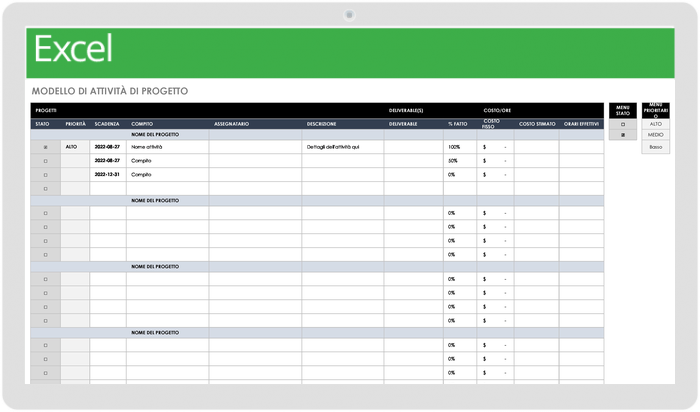Select the 'Nome attività' cell
Screen dimensions: 700x412
click(x=167, y=147)
